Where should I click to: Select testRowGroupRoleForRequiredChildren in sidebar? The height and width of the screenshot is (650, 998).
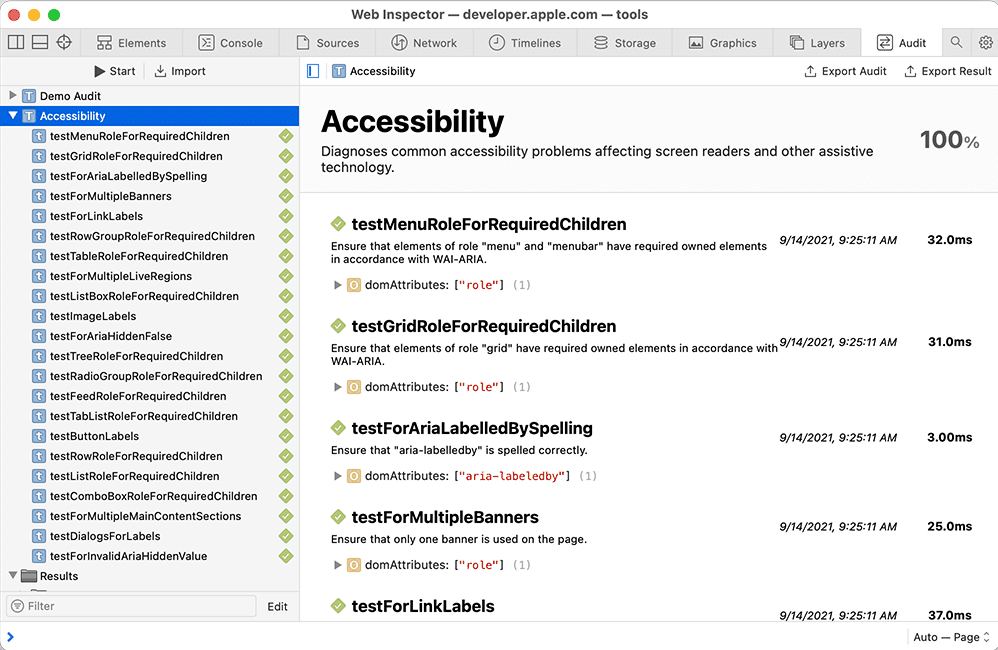(x=150, y=236)
